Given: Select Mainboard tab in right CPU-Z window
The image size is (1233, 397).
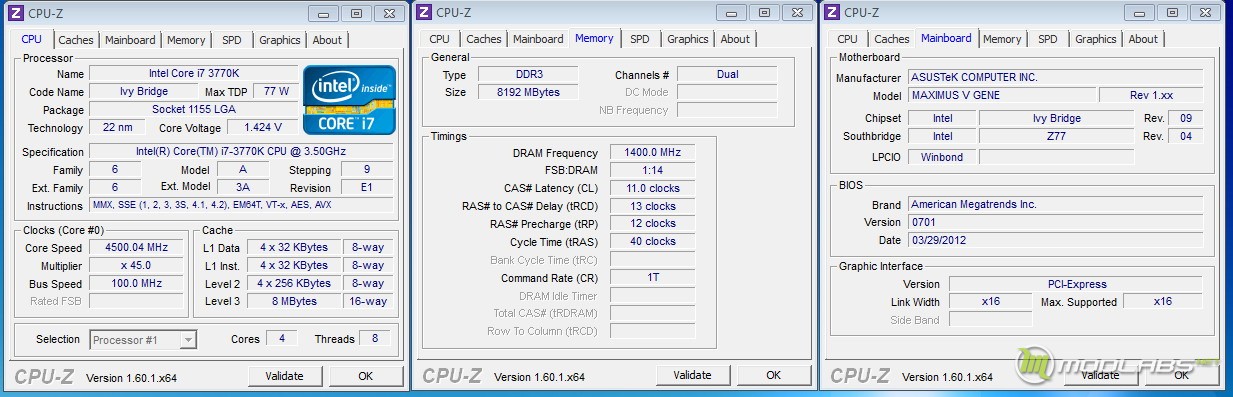Looking at the screenshot, I should 946,38.
